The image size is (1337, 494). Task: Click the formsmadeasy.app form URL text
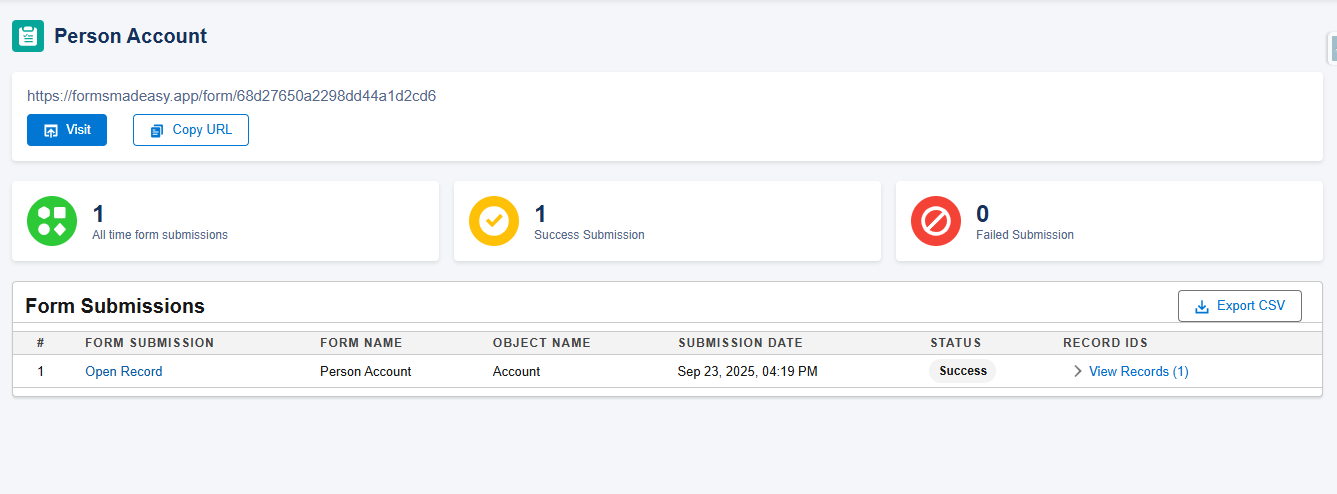231,96
